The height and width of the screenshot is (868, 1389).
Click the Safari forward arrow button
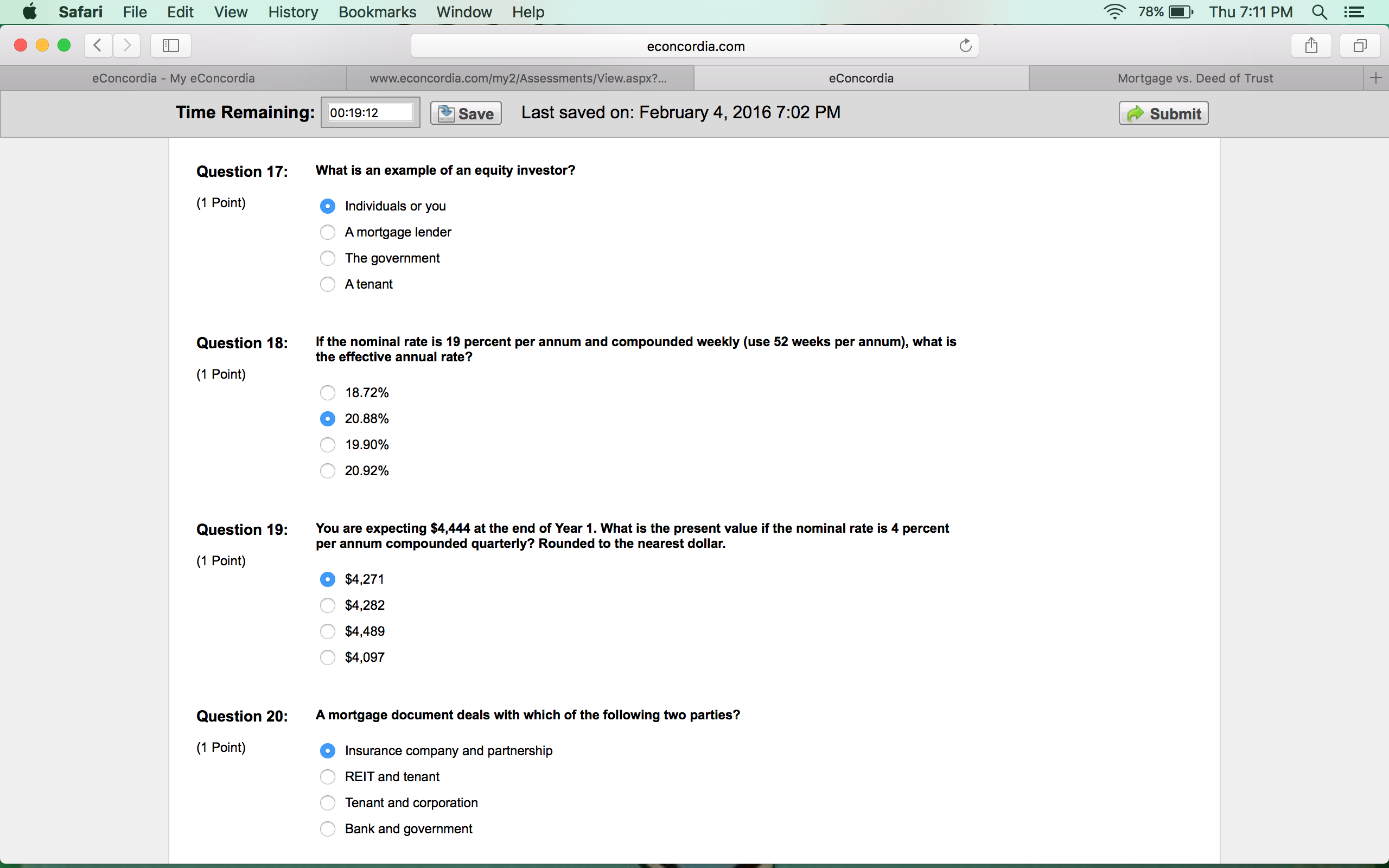(x=127, y=46)
